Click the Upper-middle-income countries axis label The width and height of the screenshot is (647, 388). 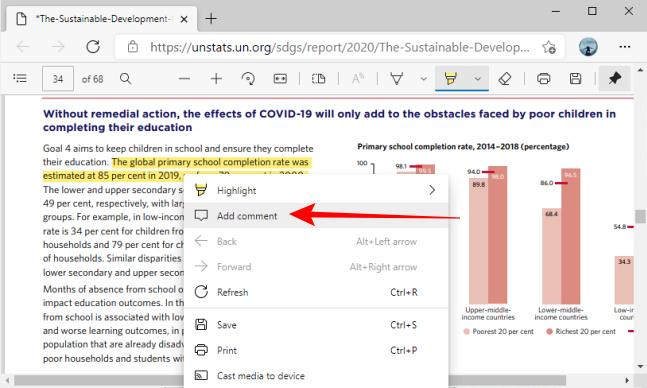pyautogui.click(x=488, y=314)
